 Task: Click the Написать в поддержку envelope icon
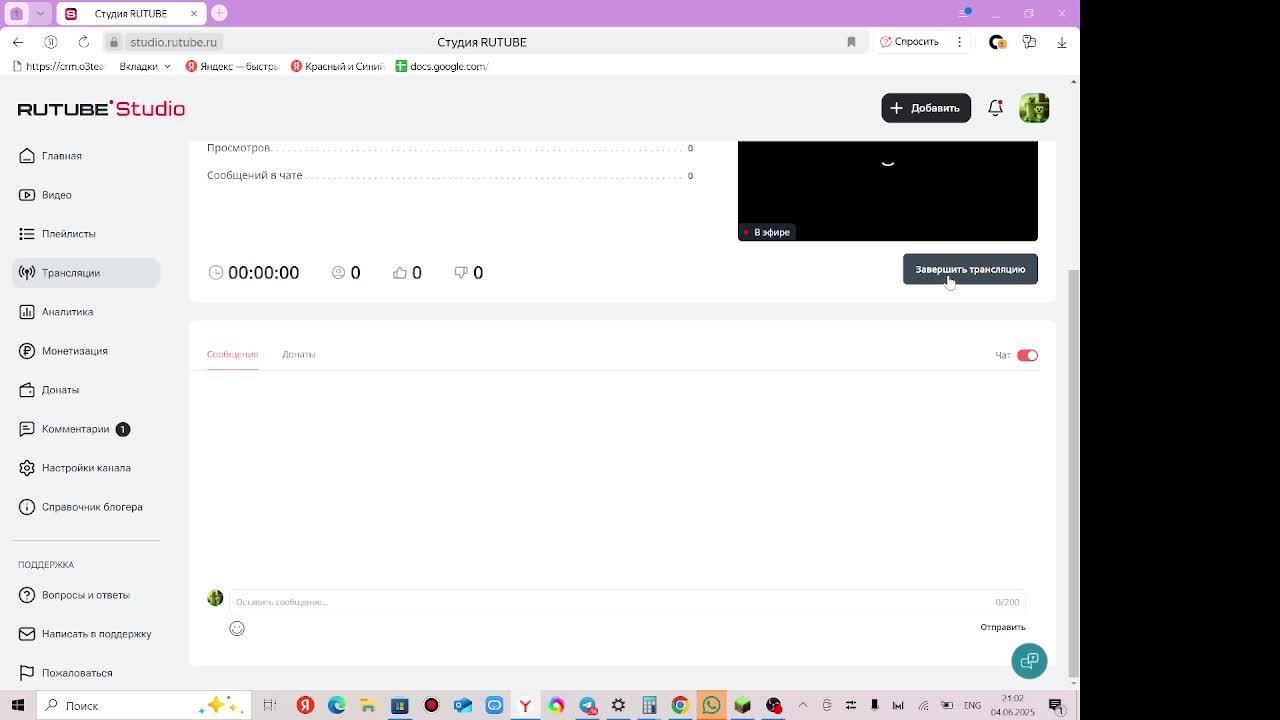coord(27,634)
